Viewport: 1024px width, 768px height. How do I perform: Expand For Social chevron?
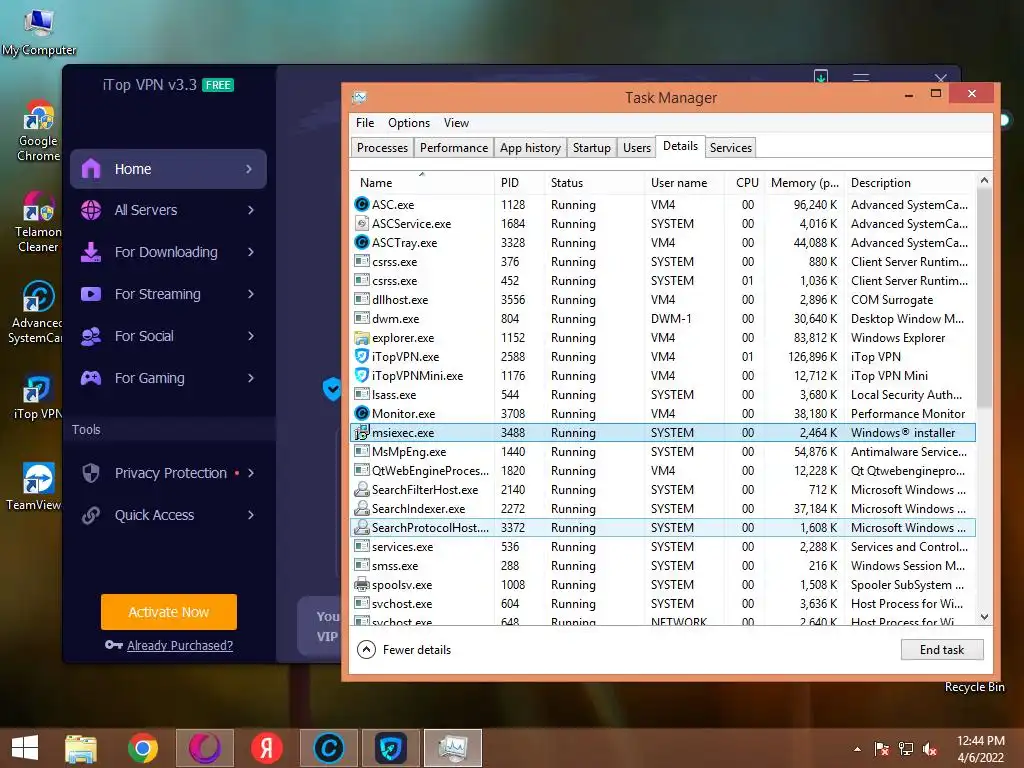pos(251,336)
